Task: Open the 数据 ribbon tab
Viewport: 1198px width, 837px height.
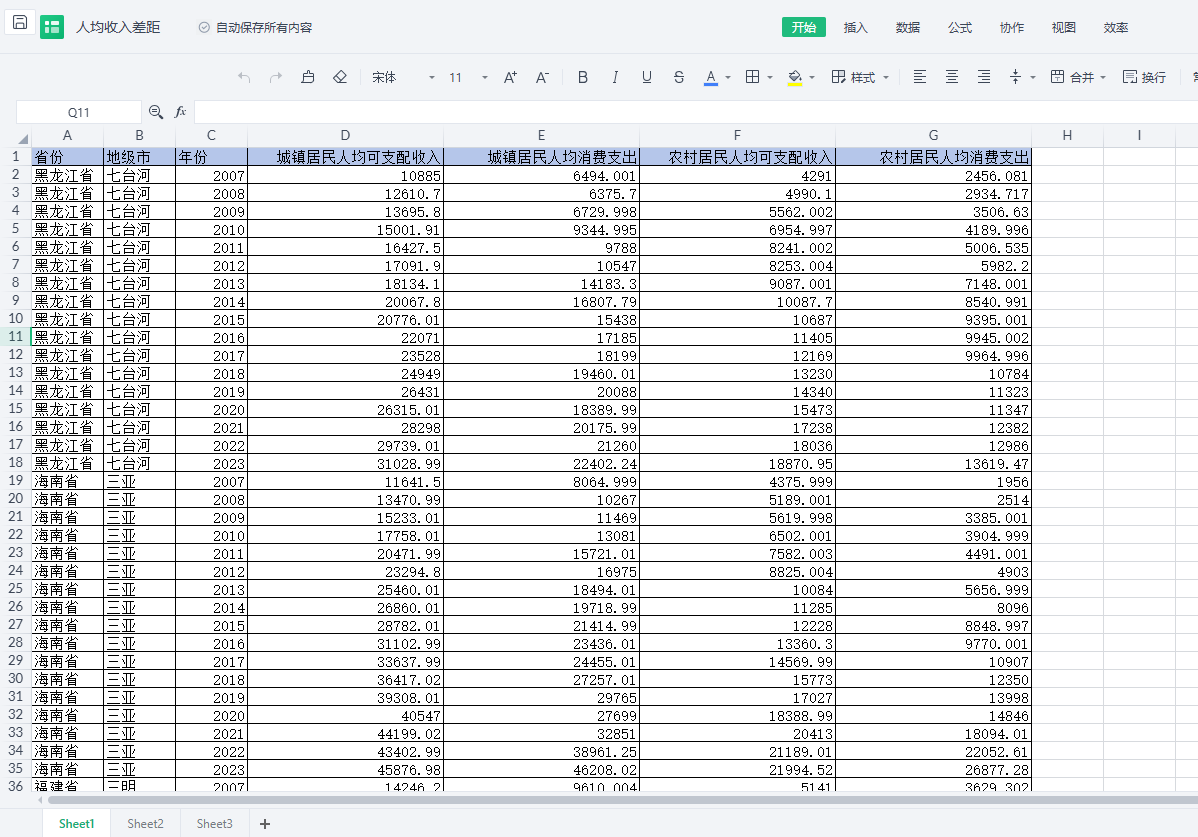Action: (908, 27)
